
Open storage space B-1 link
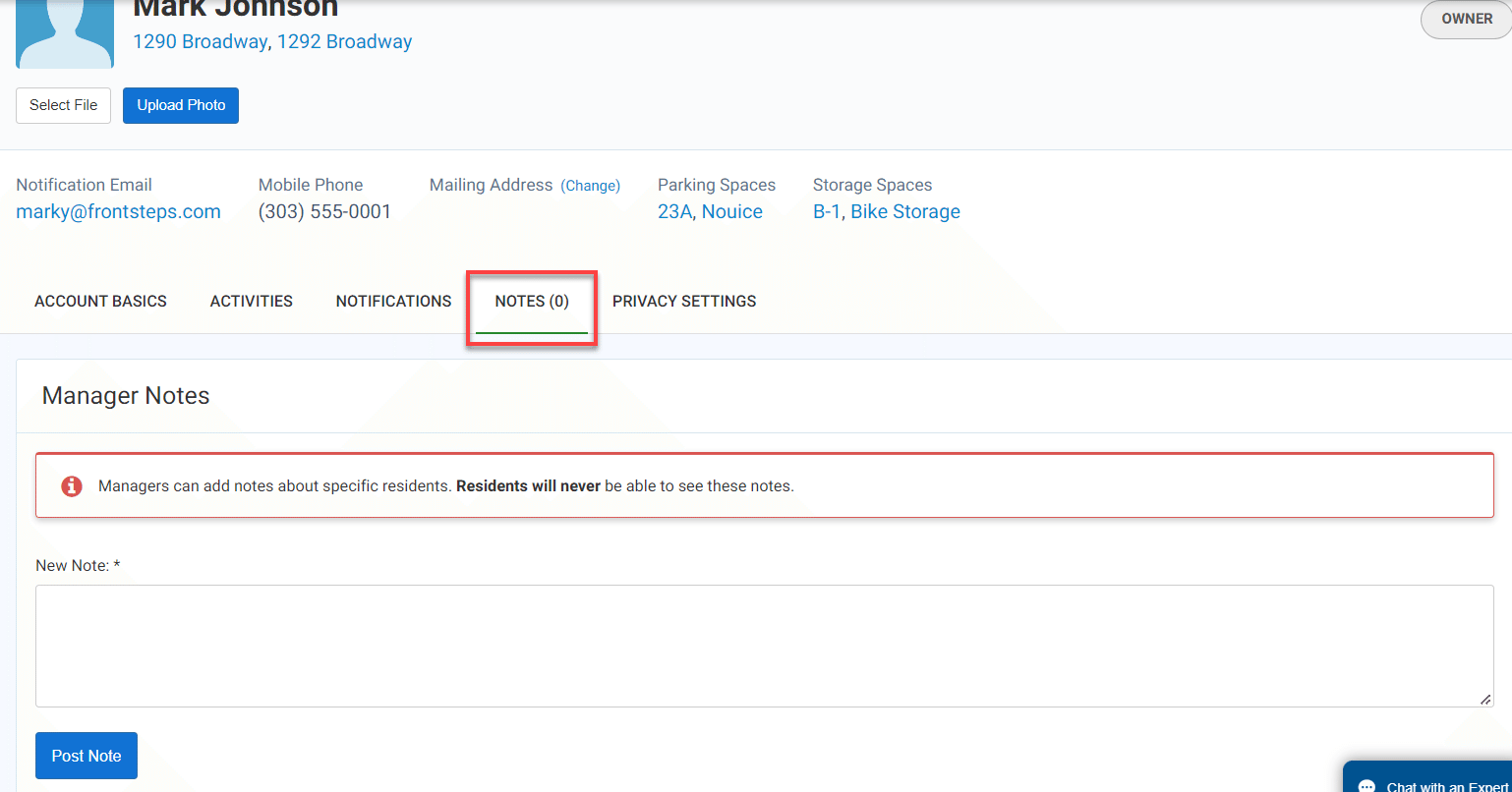827,211
